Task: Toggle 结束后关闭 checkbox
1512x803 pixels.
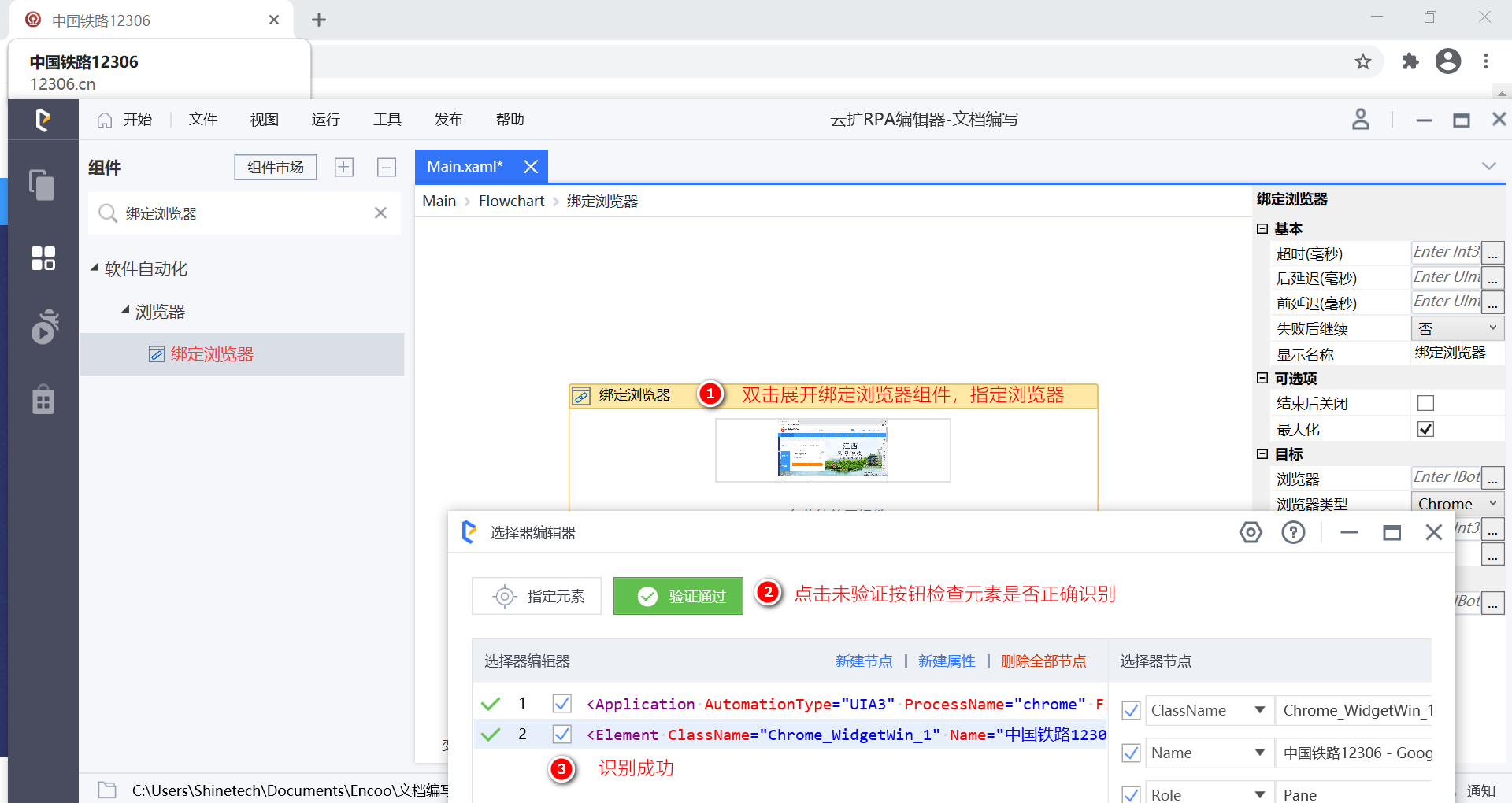Action: [x=1425, y=403]
